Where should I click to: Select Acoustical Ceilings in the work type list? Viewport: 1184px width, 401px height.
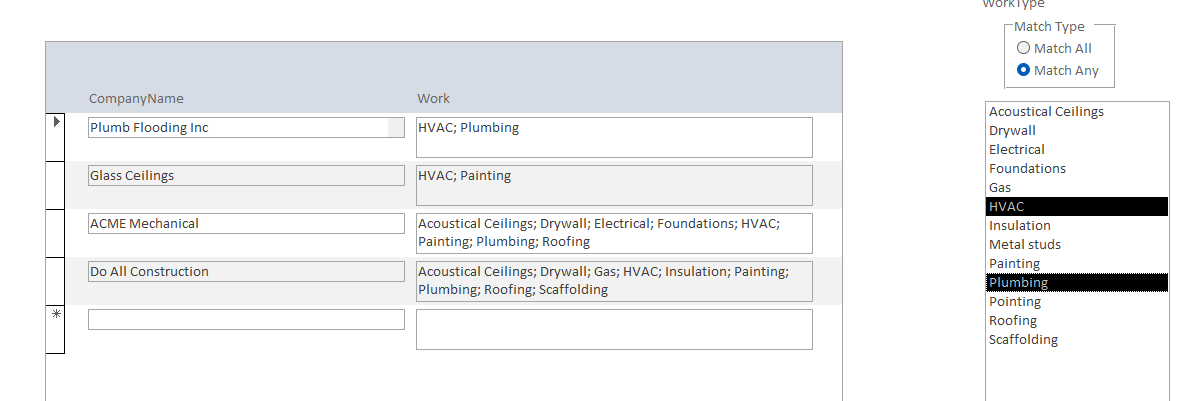[x=1046, y=111]
